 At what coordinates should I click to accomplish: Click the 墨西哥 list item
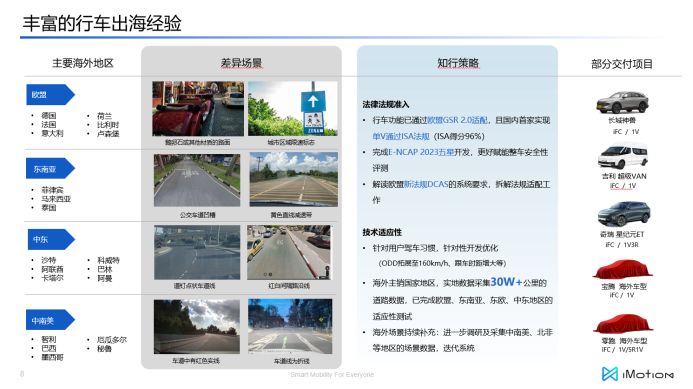pyautogui.click(x=53, y=357)
